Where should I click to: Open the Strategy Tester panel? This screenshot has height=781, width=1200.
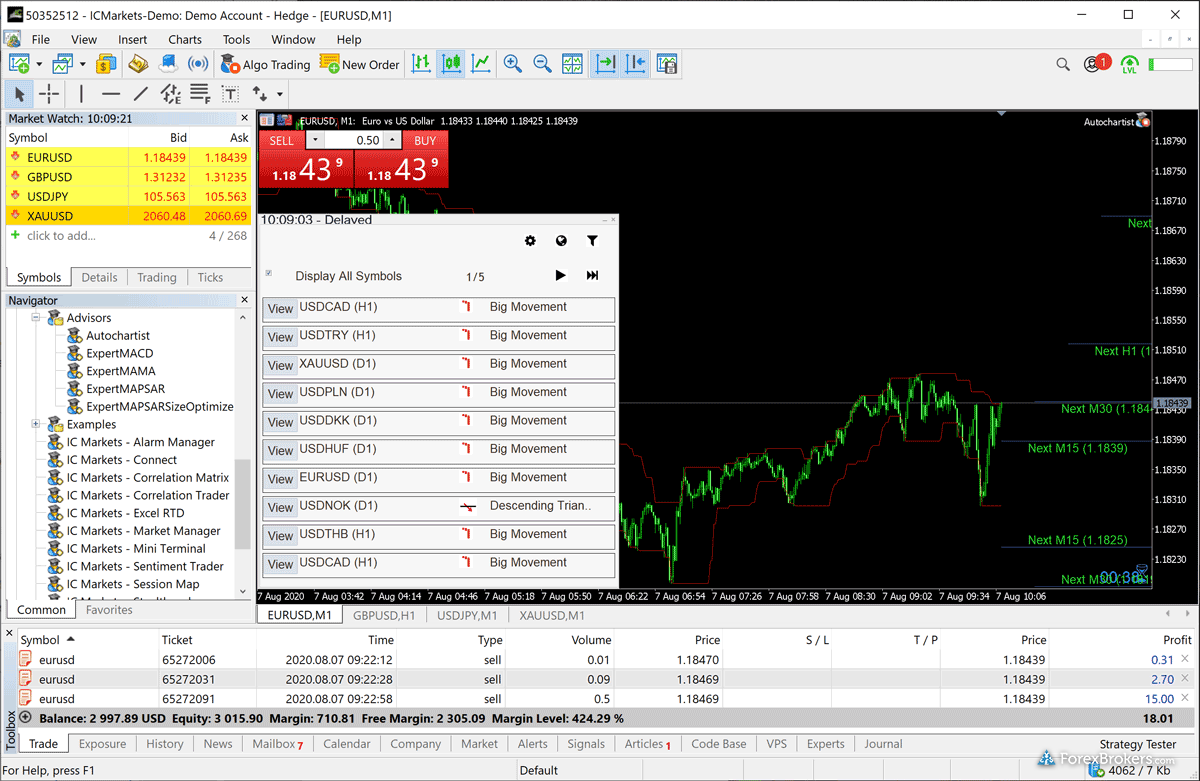tap(1138, 744)
